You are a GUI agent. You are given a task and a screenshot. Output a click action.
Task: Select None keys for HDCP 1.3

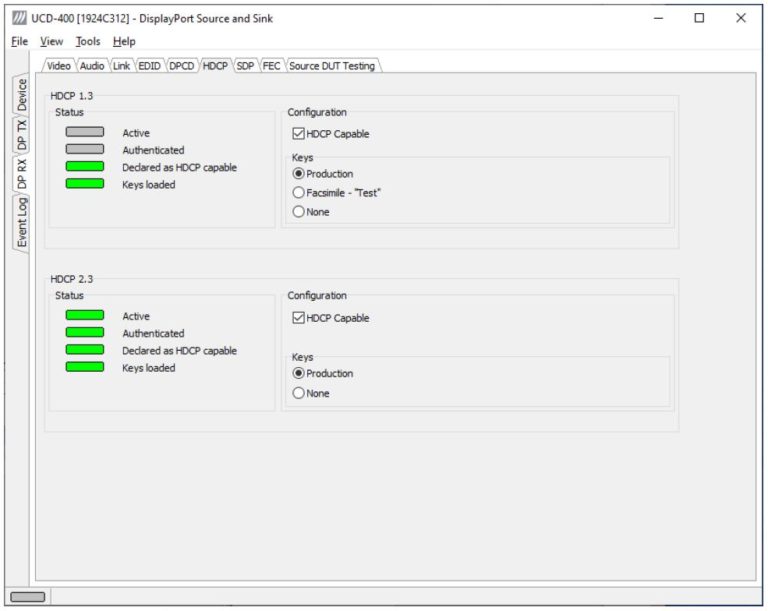coord(299,212)
